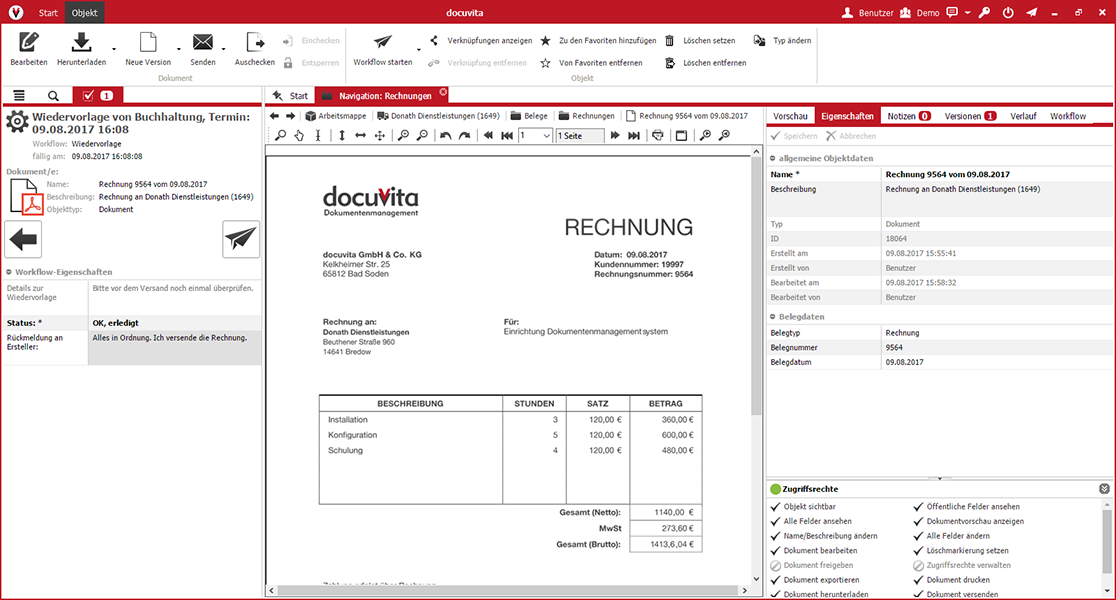Click the Bearbeiten edit icon

(28, 43)
